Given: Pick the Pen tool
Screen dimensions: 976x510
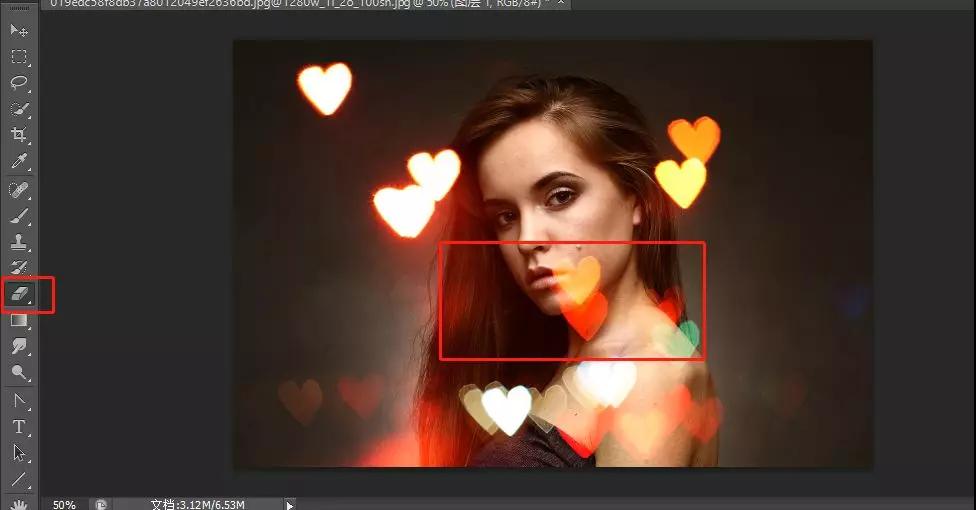Looking at the screenshot, I should 19,400.
